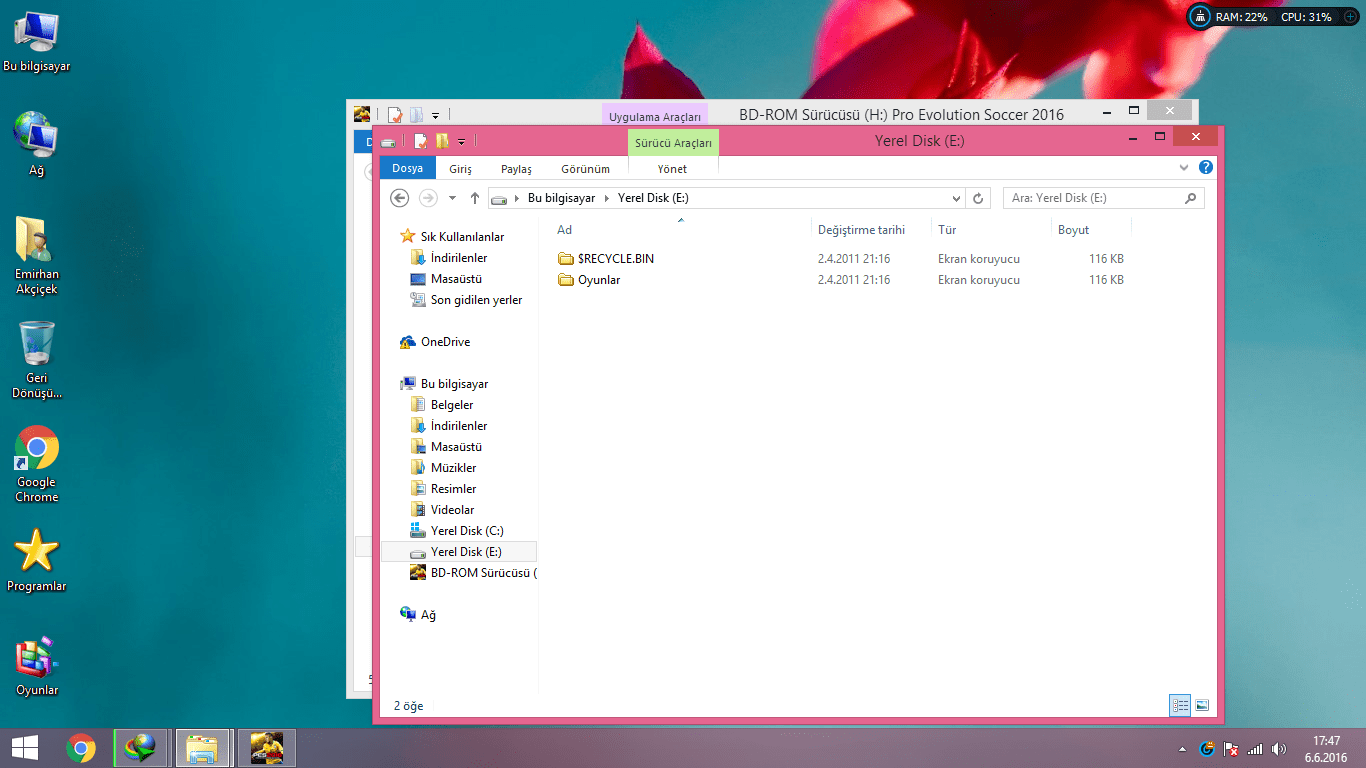This screenshot has width=1366, height=768.
Task: Open the Programlar star icon on desktop
Action: click(37, 560)
